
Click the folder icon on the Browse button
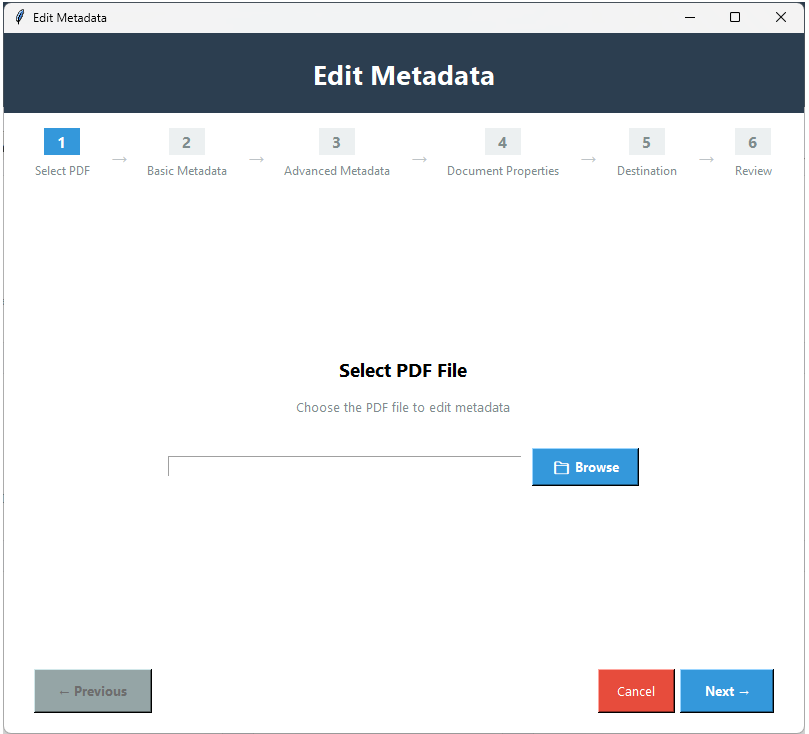click(560, 467)
